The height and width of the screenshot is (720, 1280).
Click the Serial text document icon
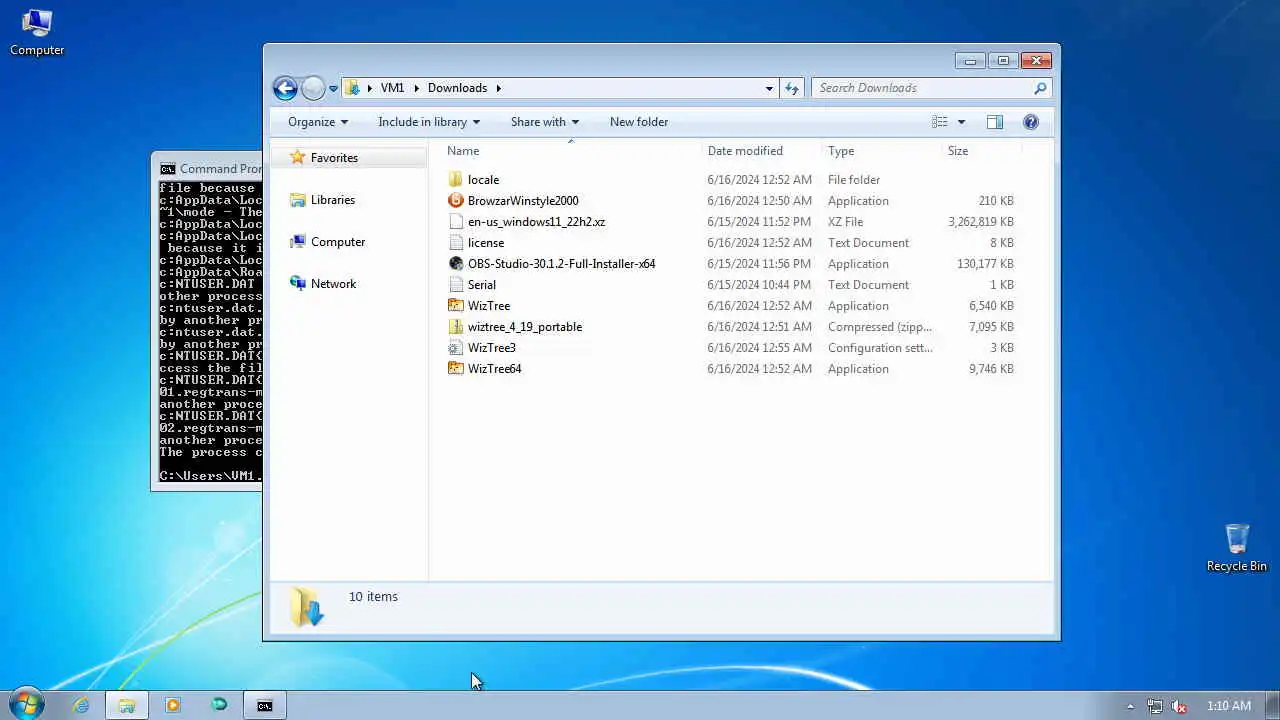[x=456, y=285]
